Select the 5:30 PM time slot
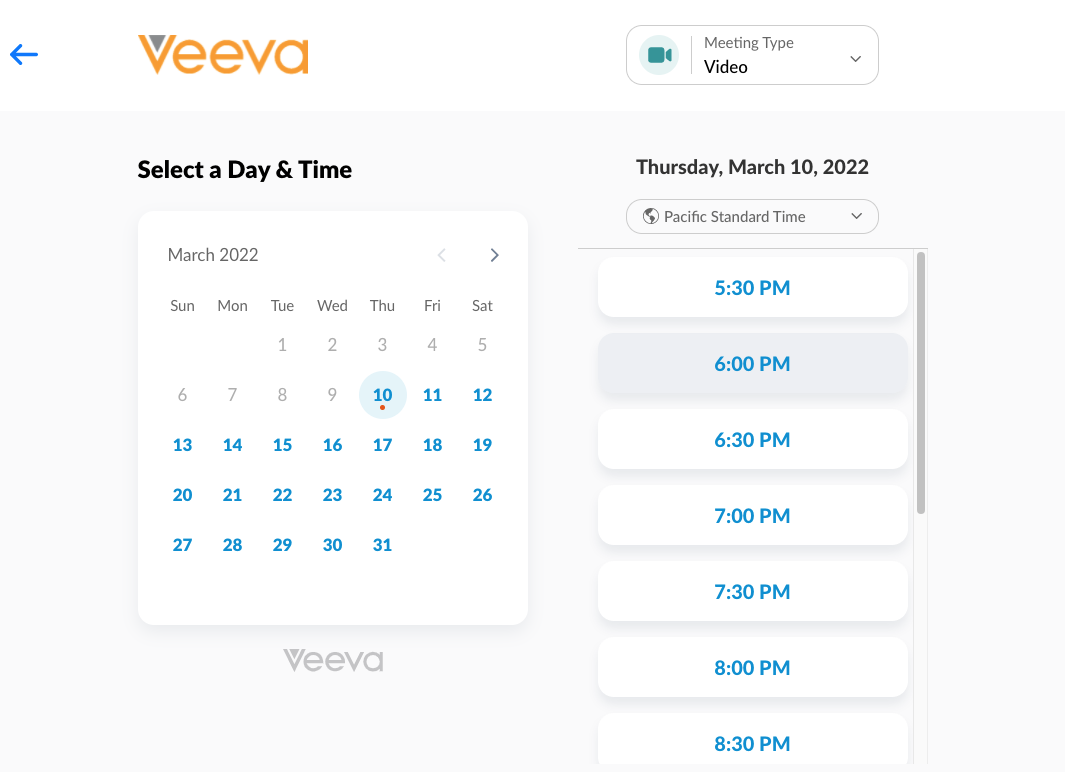The height and width of the screenshot is (772, 1065). (x=752, y=288)
